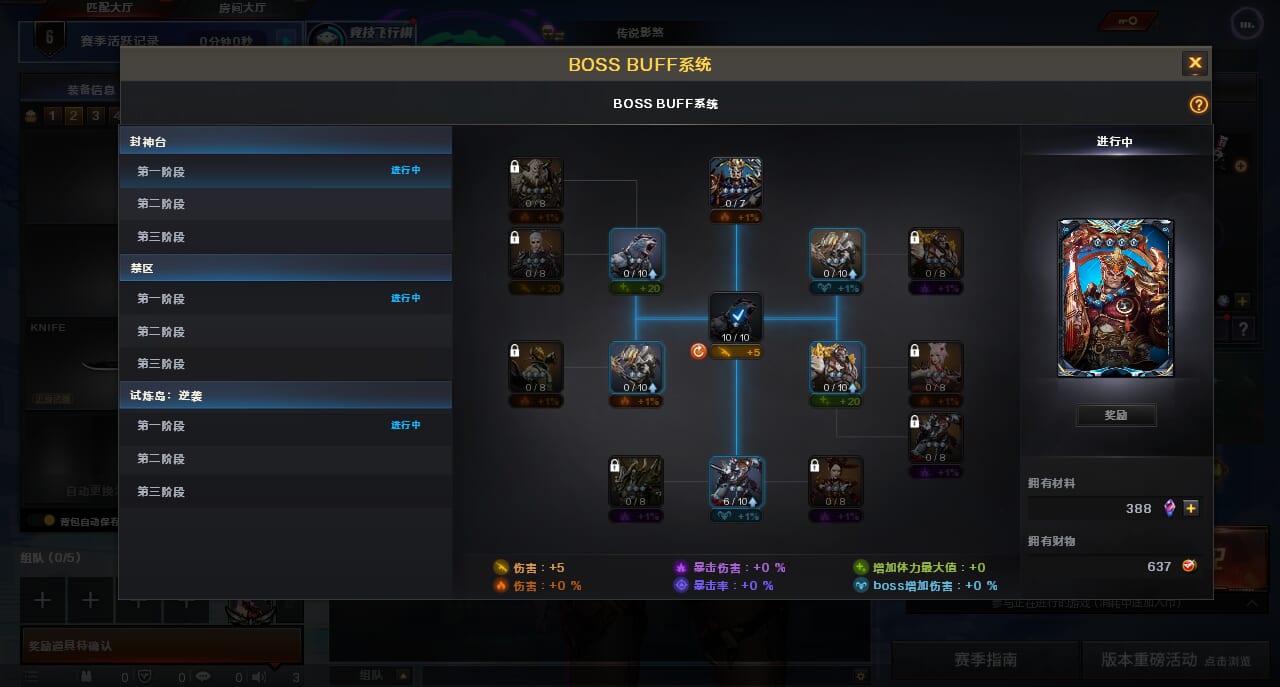The height and width of the screenshot is (687, 1280).
Task: Click the gold coin icon beside 637
Action: tap(1189, 566)
